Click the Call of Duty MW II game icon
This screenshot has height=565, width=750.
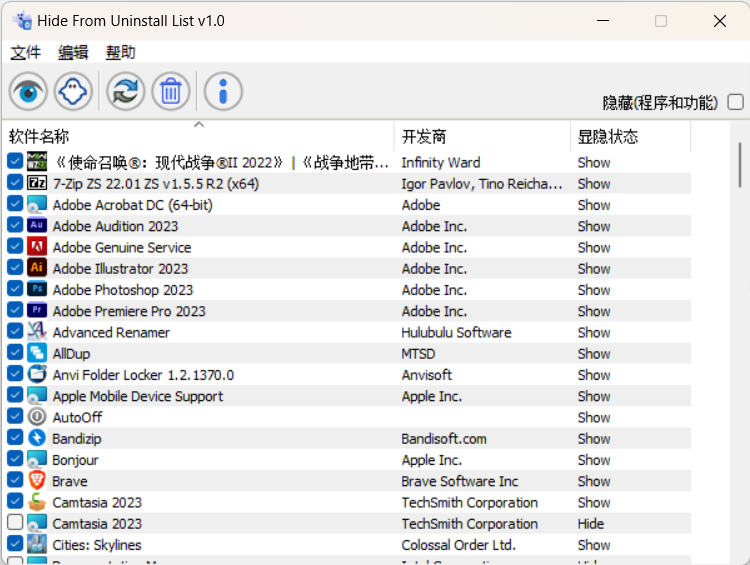click(37, 162)
